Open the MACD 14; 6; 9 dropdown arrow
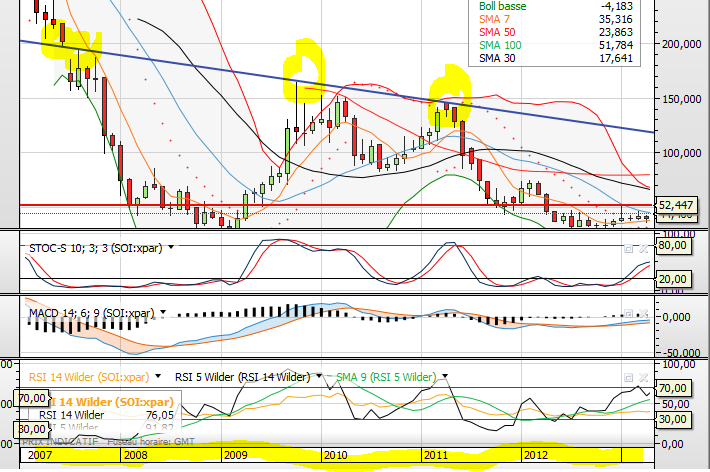 tap(163, 312)
